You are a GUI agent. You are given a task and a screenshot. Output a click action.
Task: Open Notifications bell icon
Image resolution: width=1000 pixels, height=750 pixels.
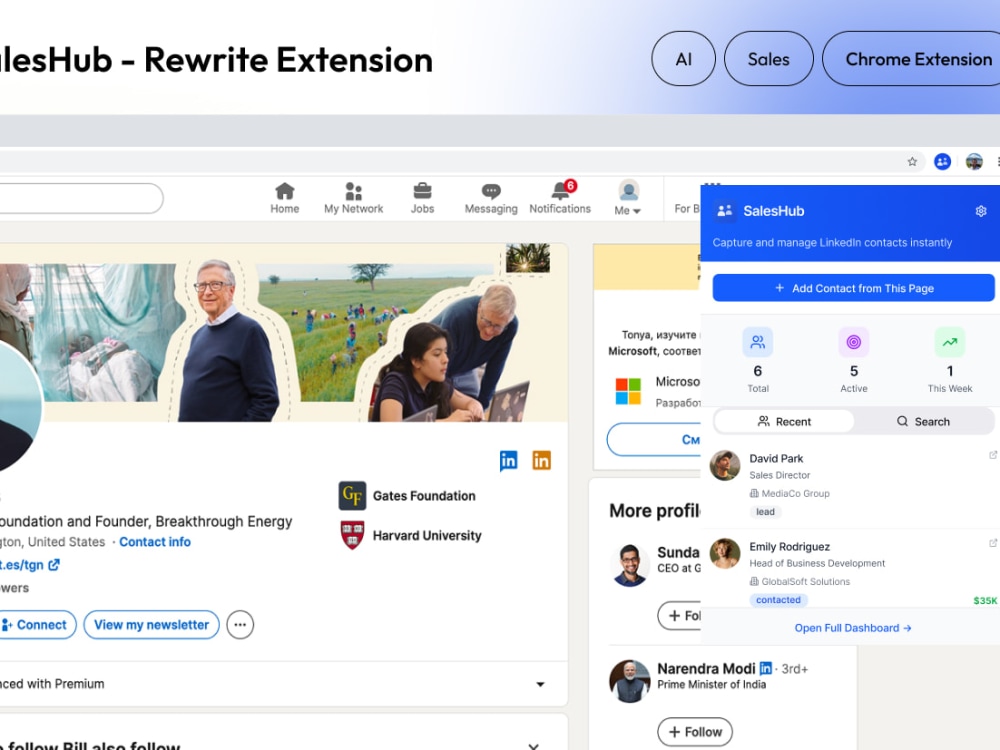(562, 189)
